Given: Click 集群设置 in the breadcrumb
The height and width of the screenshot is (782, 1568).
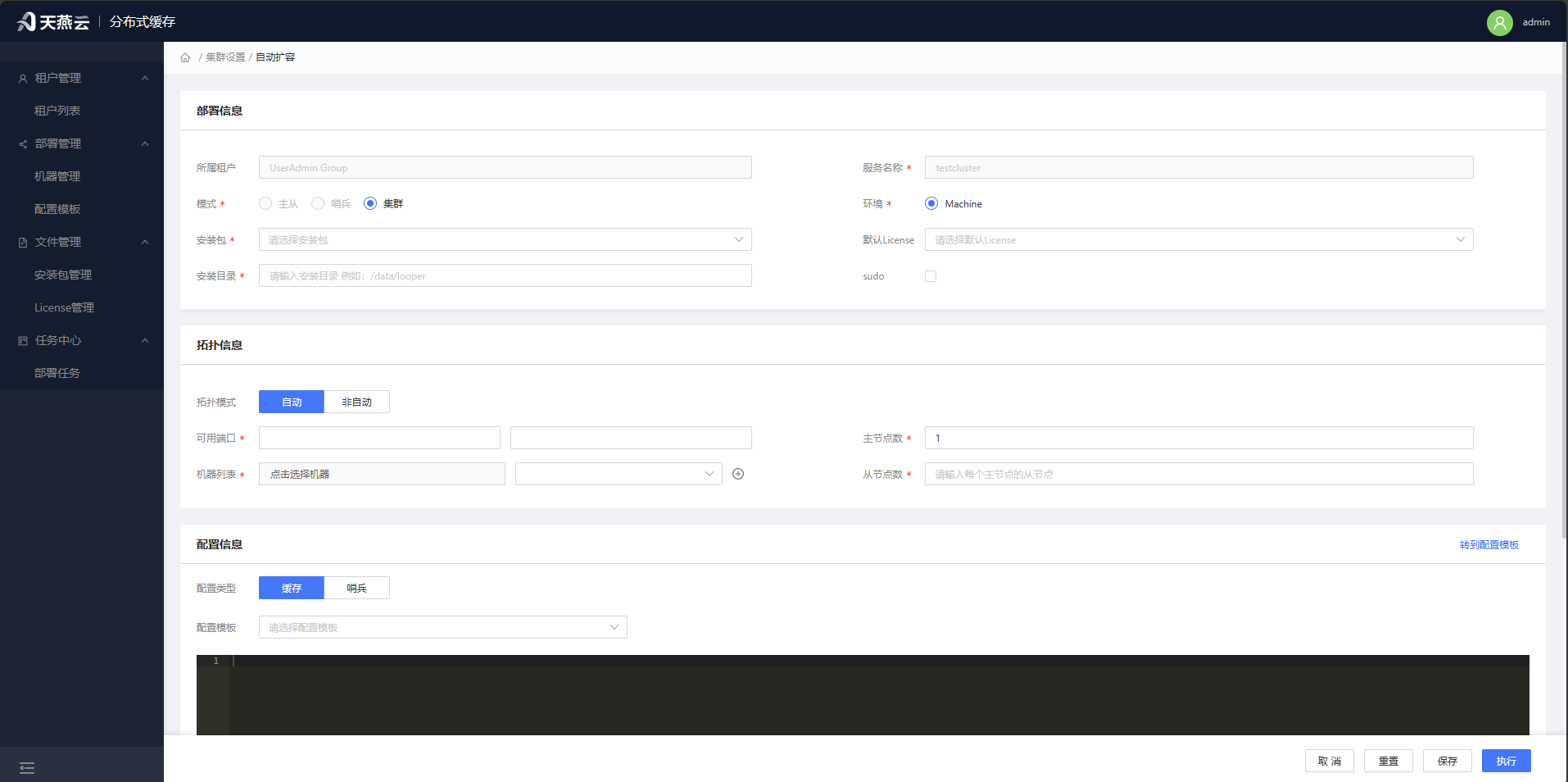Looking at the screenshot, I should 225,57.
